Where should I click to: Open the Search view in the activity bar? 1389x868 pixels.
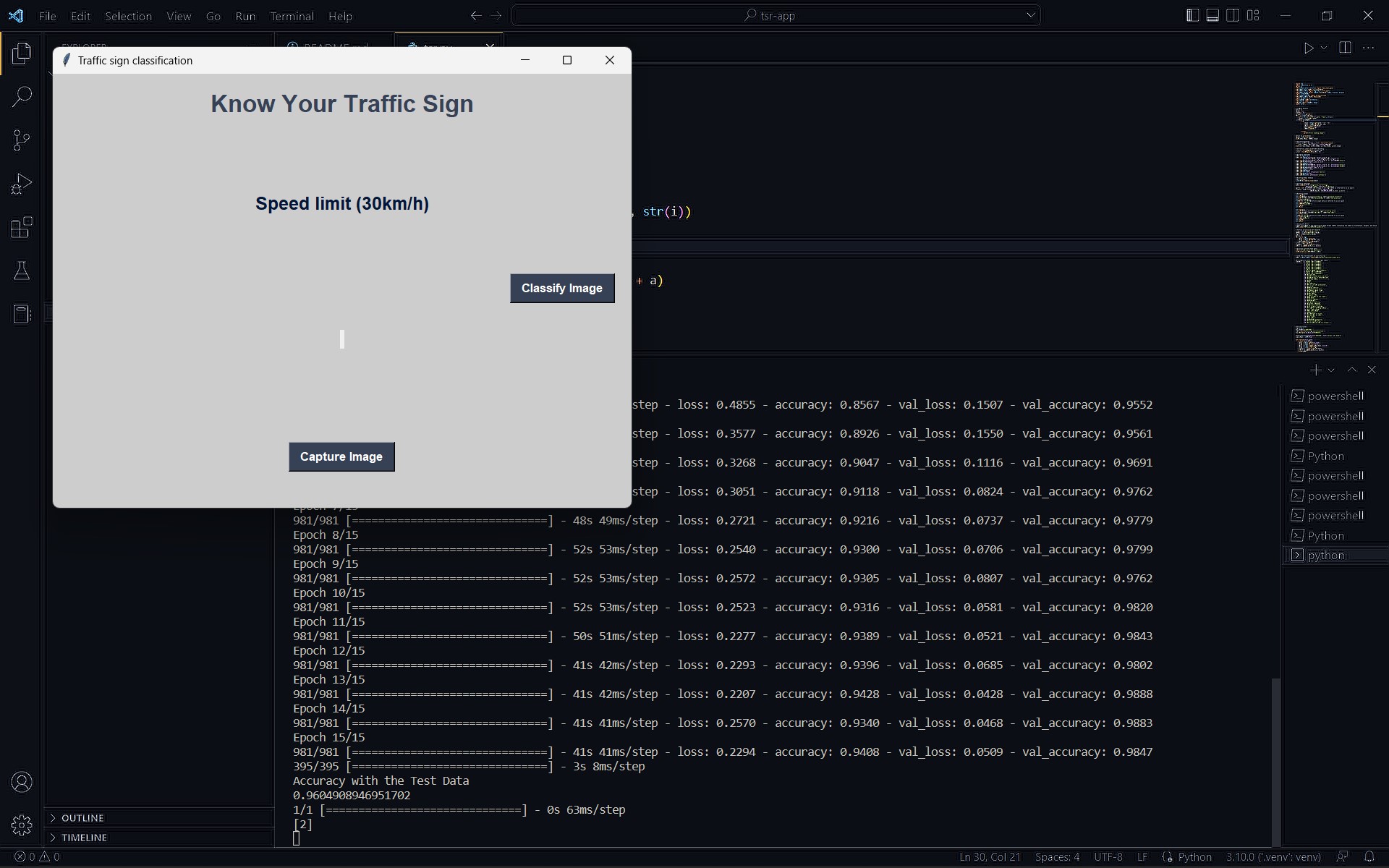pyautogui.click(x=22, y=96)
